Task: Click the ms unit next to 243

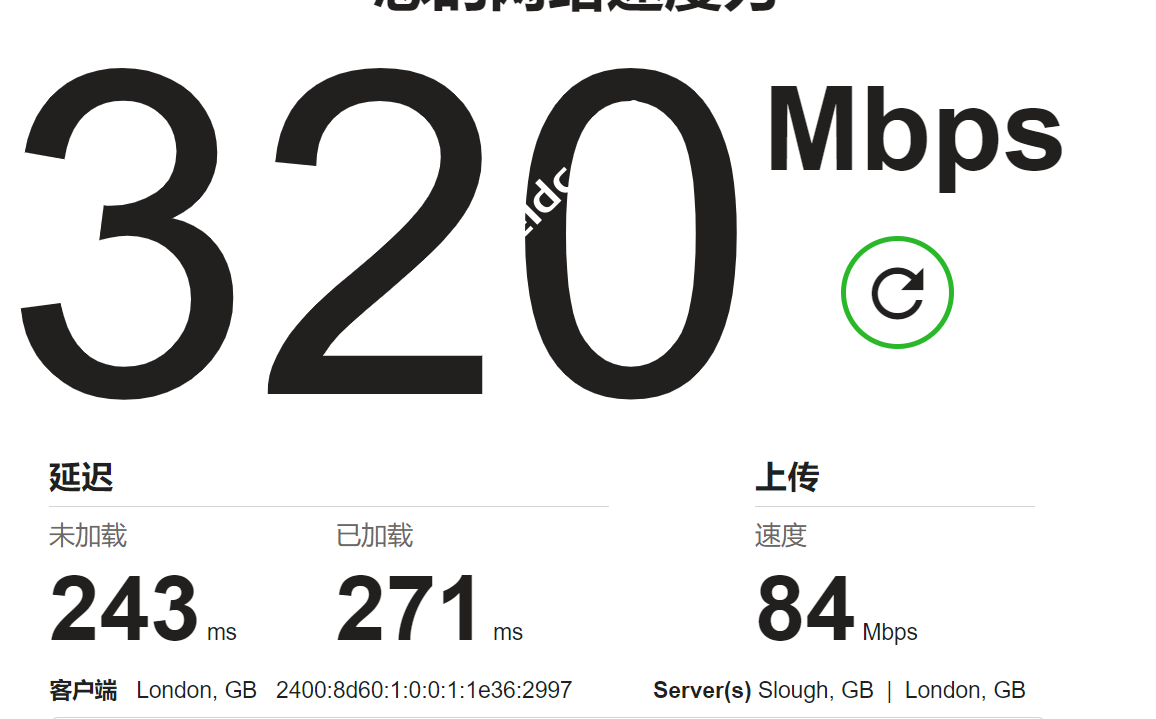Action: (222, 632)
